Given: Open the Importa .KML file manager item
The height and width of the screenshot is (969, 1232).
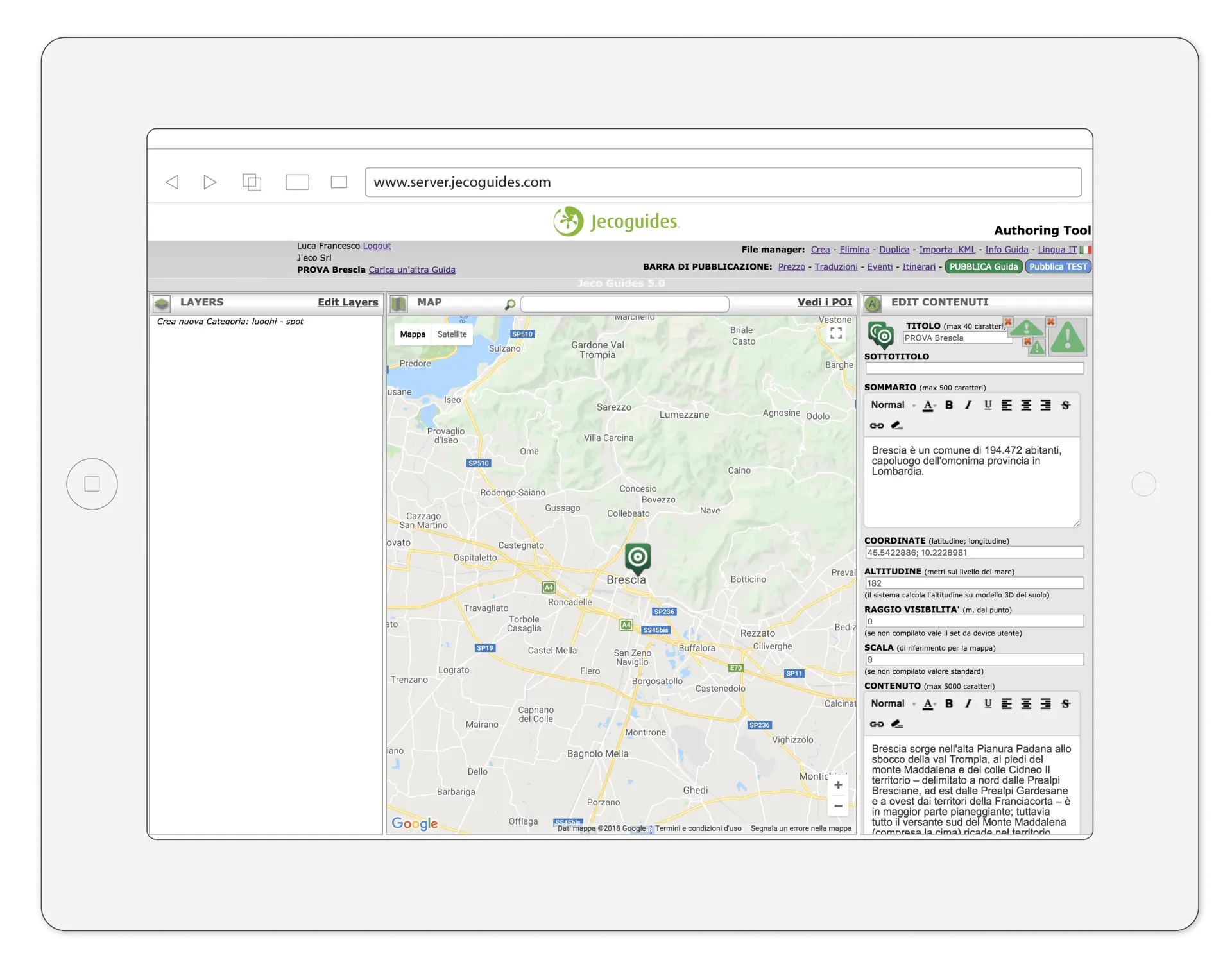Looking at the screenshot, I should [x=946, y=250].
